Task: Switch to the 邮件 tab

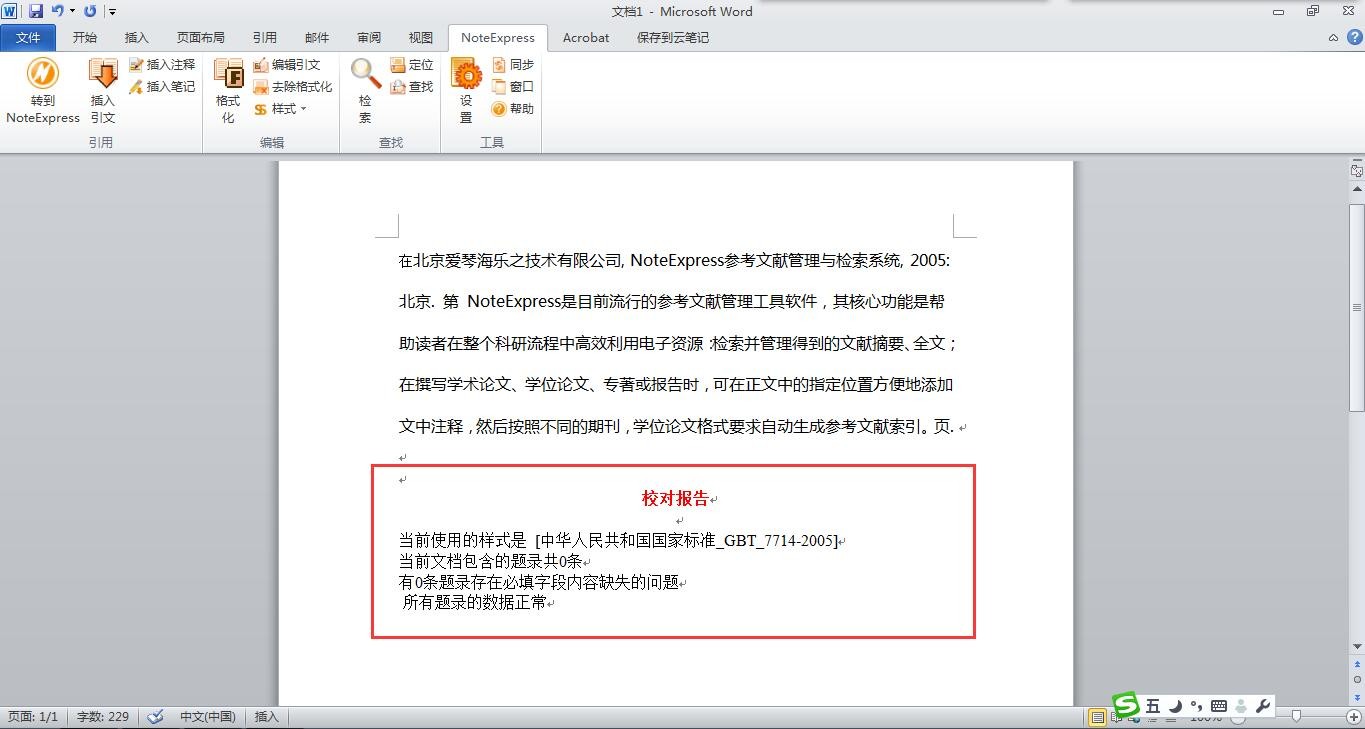Action: pos(317,37)
